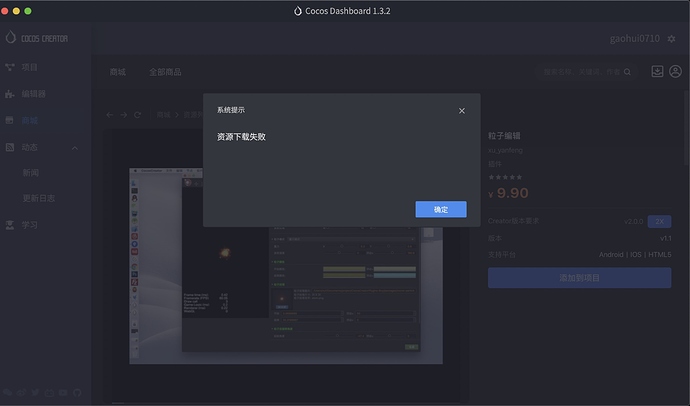Switch to the 商城 top tab

[117, 72]
